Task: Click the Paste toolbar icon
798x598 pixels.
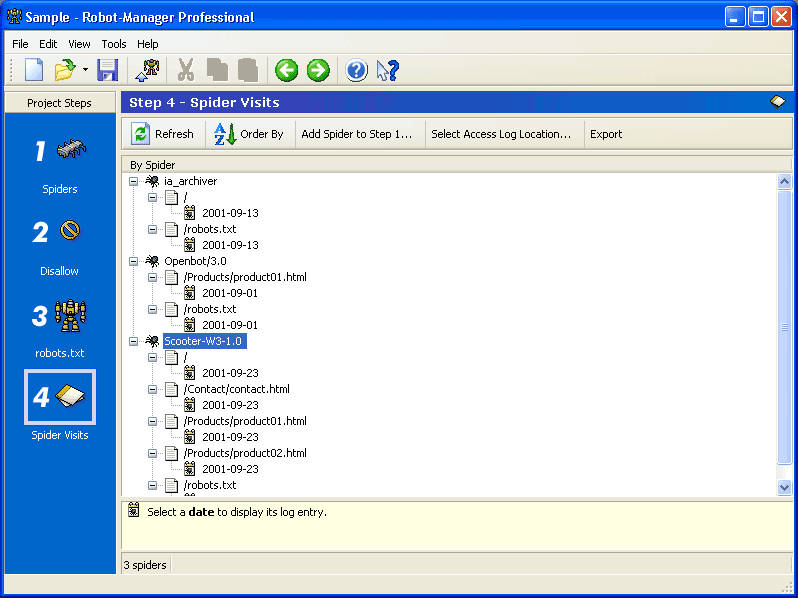Action: pyautogui.click(x=248, y=70)
